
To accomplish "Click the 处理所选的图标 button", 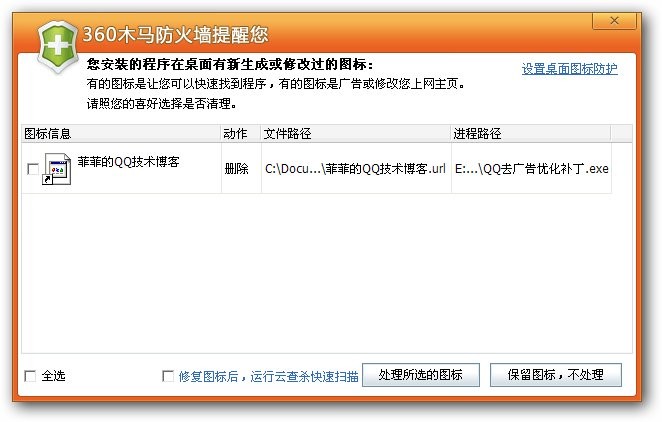I will [421, 375].
